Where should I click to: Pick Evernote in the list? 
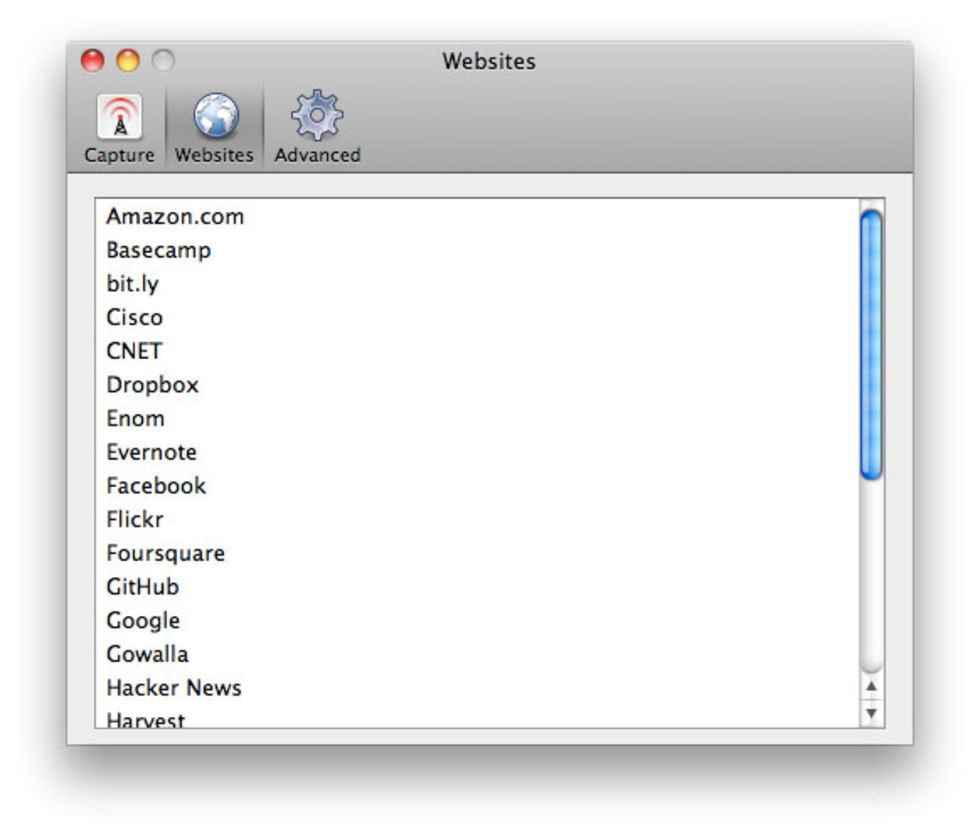coord(478,453)
